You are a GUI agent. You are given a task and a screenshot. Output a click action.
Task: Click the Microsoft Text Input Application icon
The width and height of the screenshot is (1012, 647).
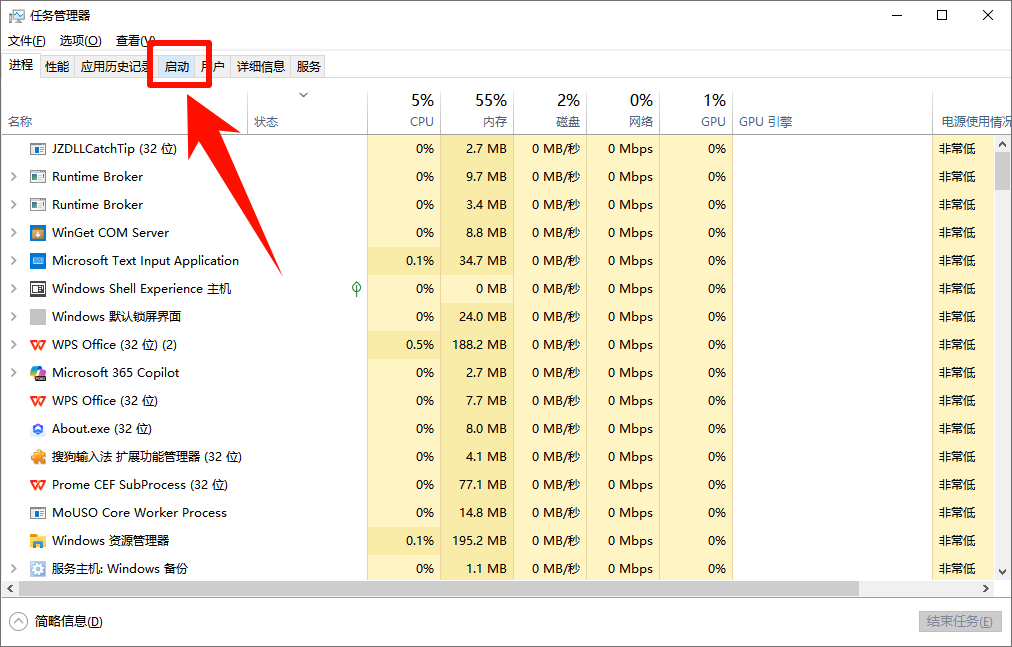click(x=38, y=261)
